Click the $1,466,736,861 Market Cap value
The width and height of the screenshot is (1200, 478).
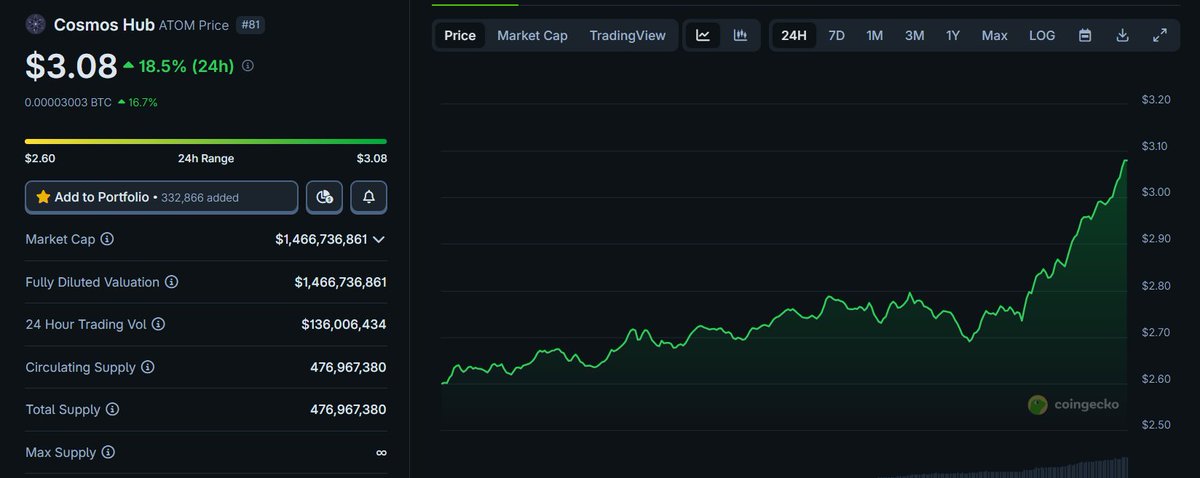click(321, 240)
